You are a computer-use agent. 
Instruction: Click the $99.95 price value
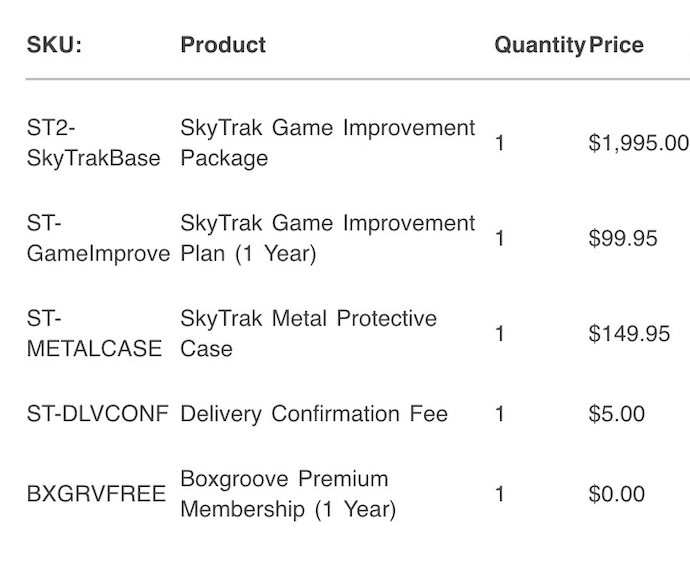pyautogui.click(x=623, y=238)
